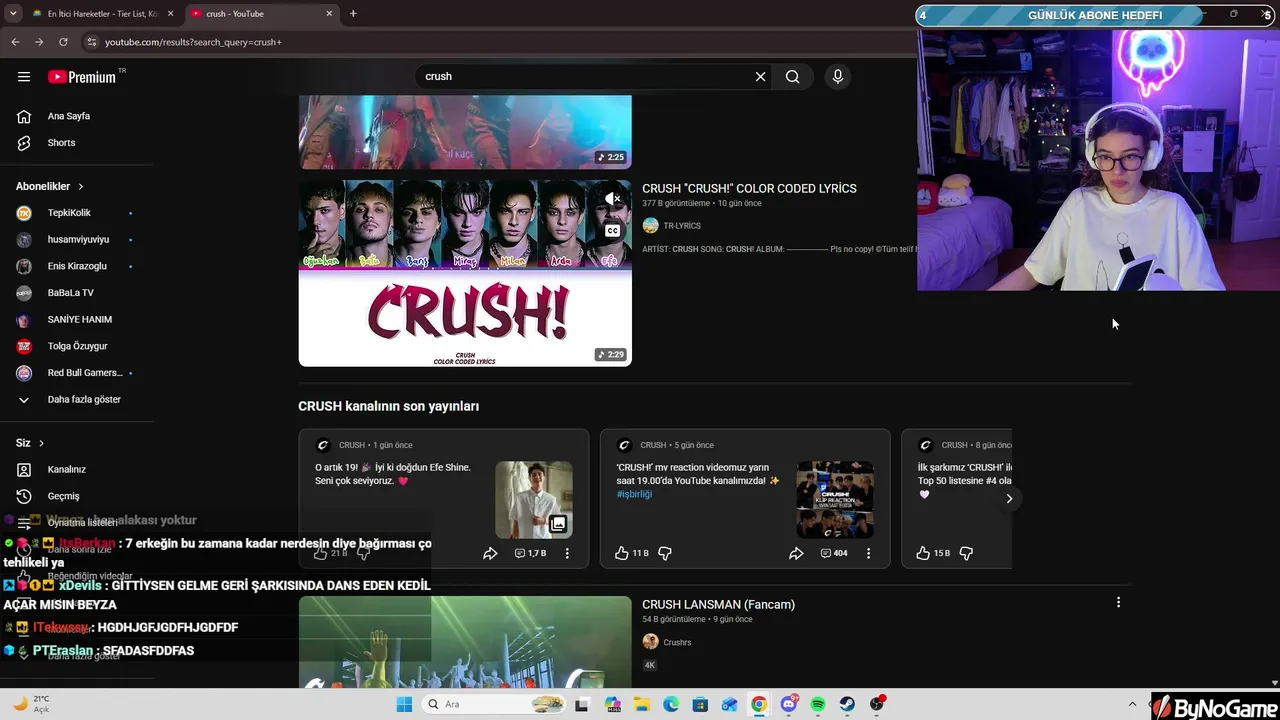Share the Efe Shine birthday post
The height and width of the screenshot is (720, 1280).
490,553
